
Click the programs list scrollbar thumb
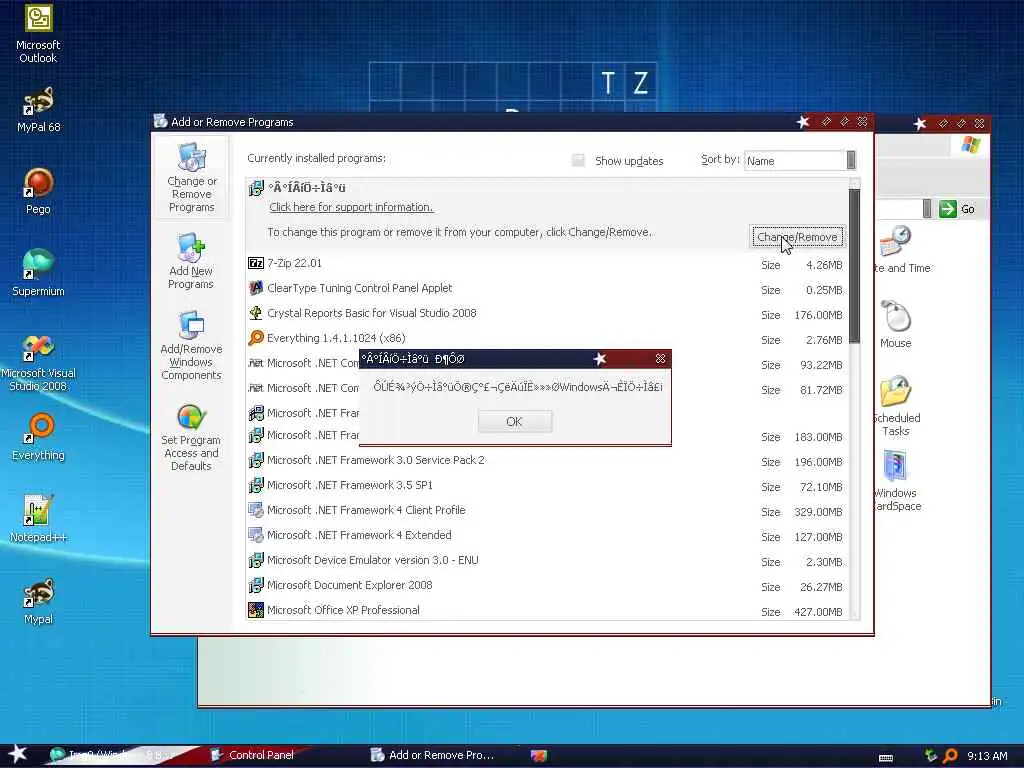pos(854,266)
